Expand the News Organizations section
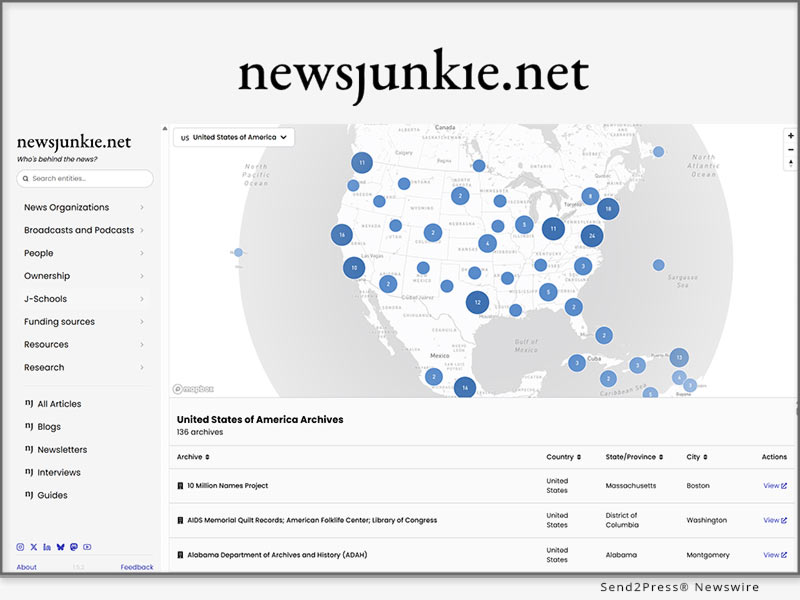800x600 pixels. pos(66,207)
